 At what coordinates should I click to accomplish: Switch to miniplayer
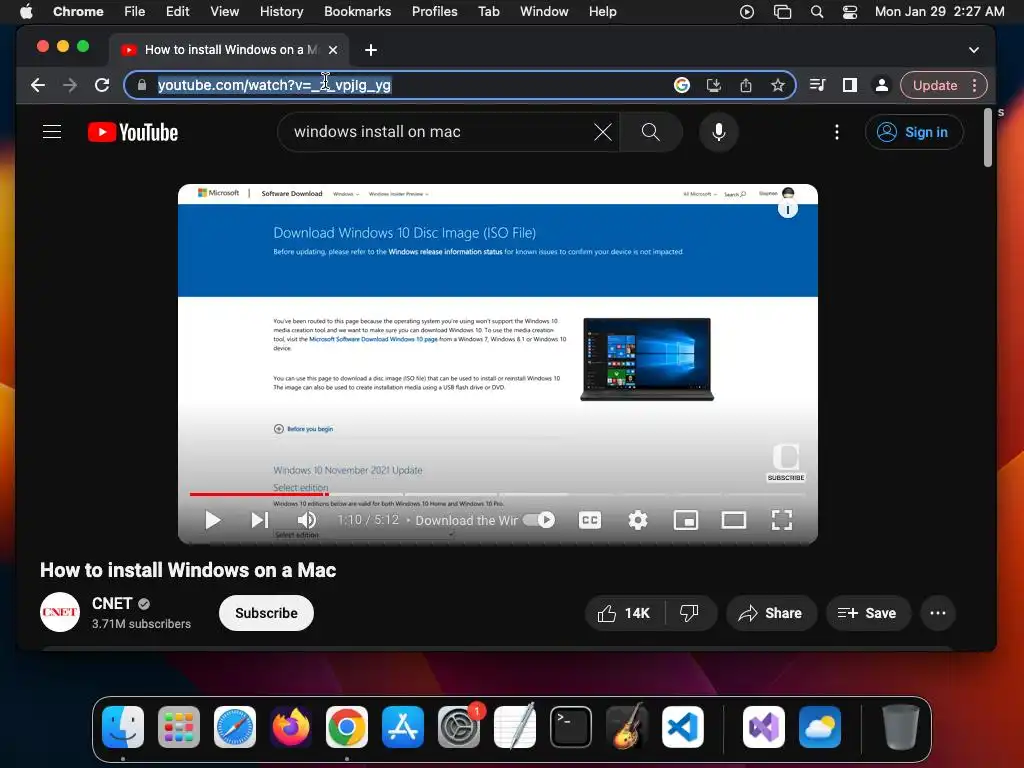point(686,520)
